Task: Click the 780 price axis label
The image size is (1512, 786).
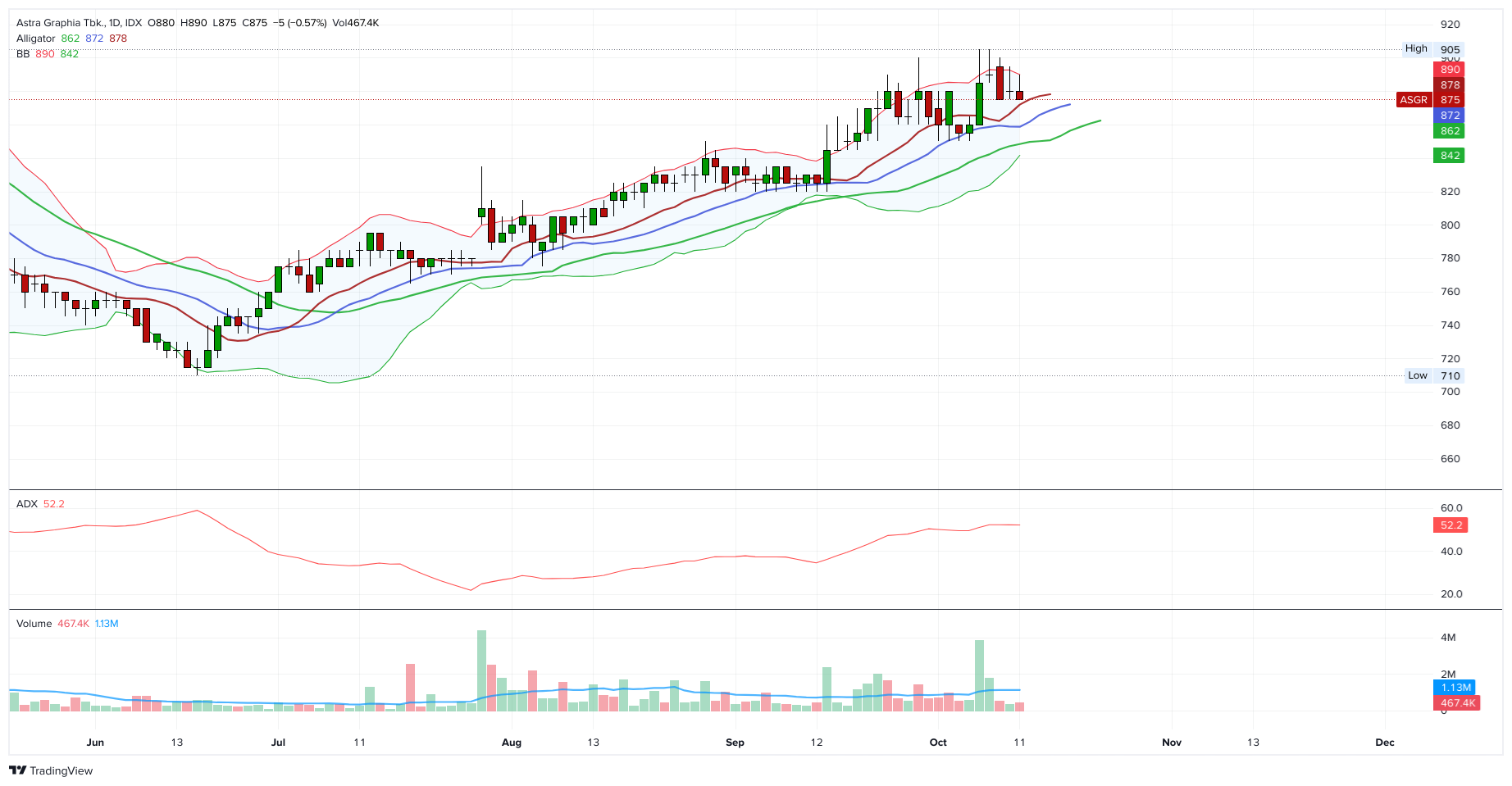Action: 1451,258
